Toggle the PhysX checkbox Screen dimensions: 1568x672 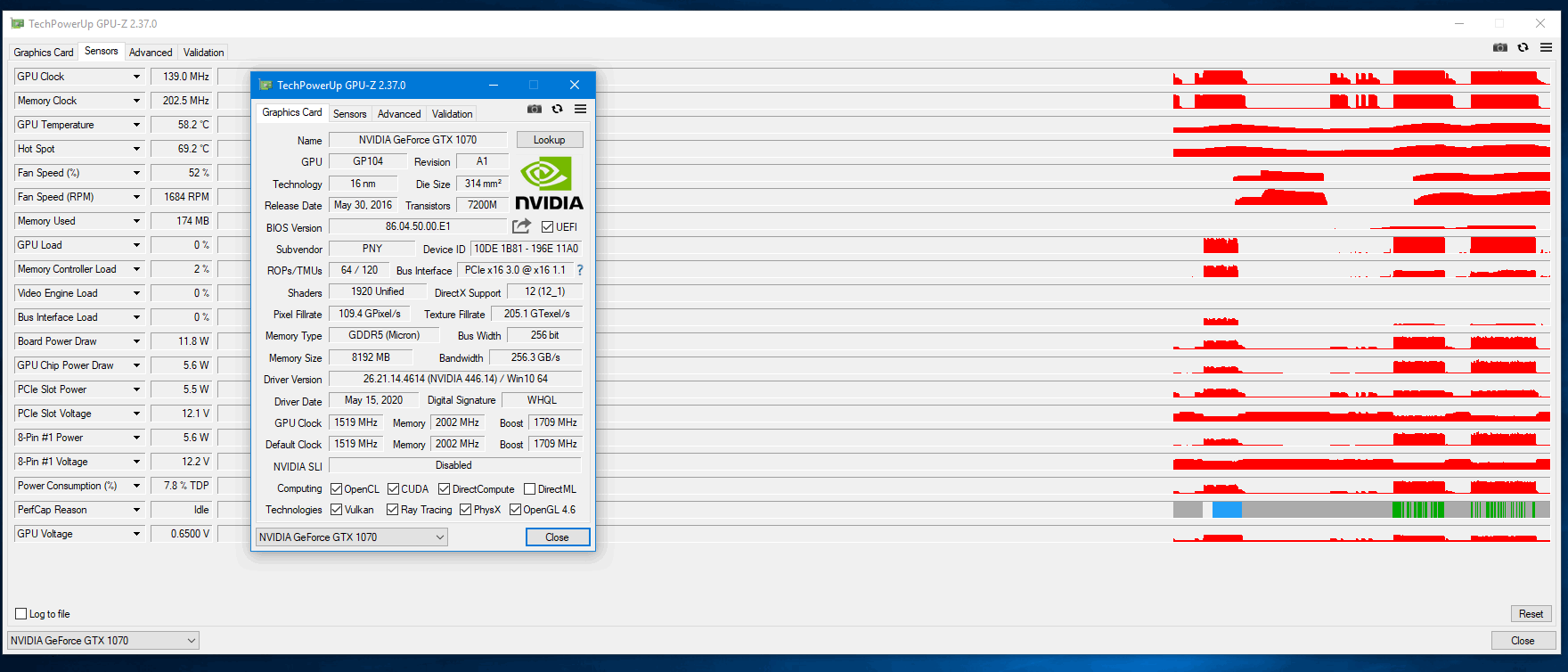pyautogui.click(x=465, y=510)
